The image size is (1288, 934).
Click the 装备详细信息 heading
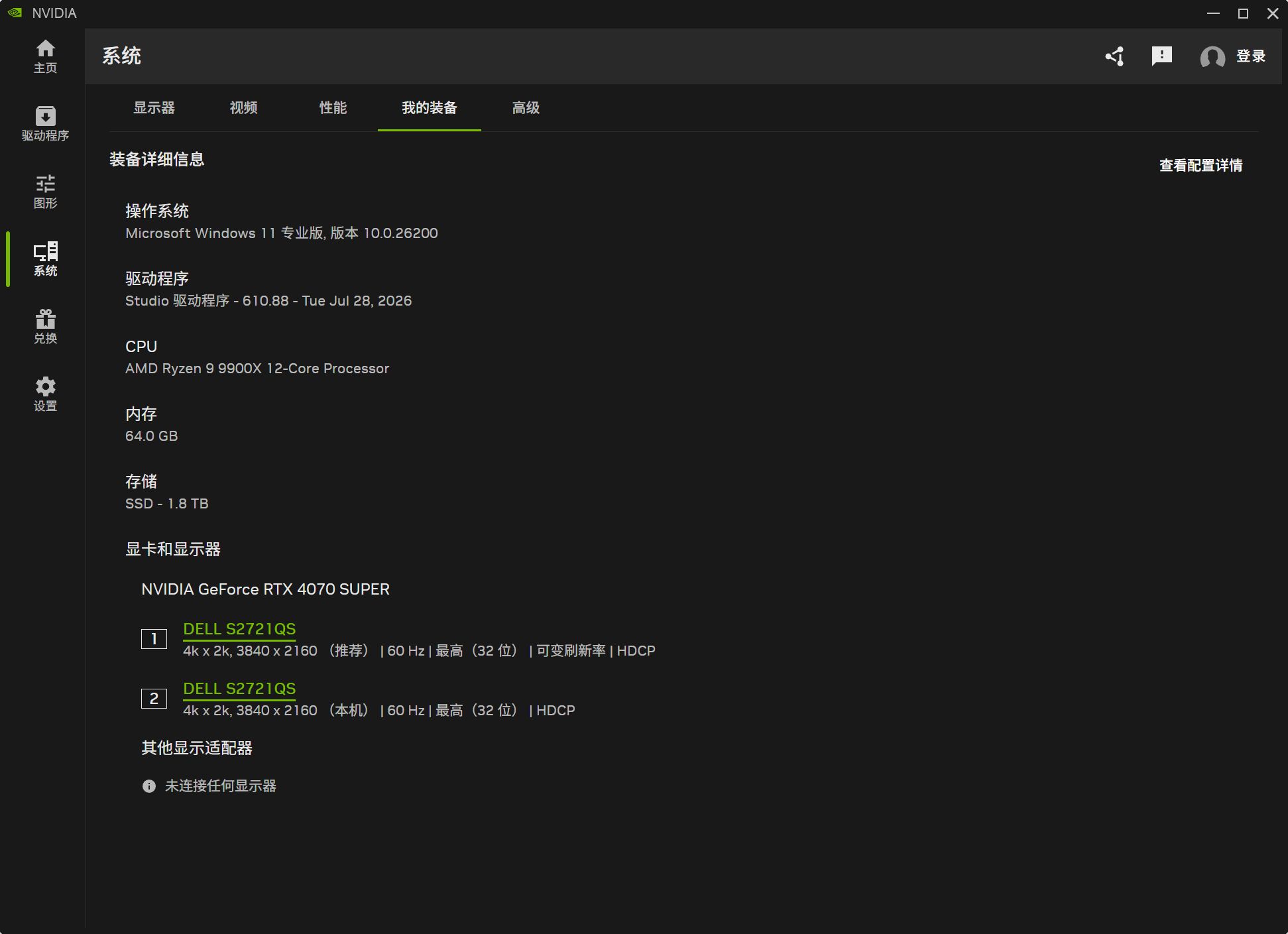click(x=157, y=160)
